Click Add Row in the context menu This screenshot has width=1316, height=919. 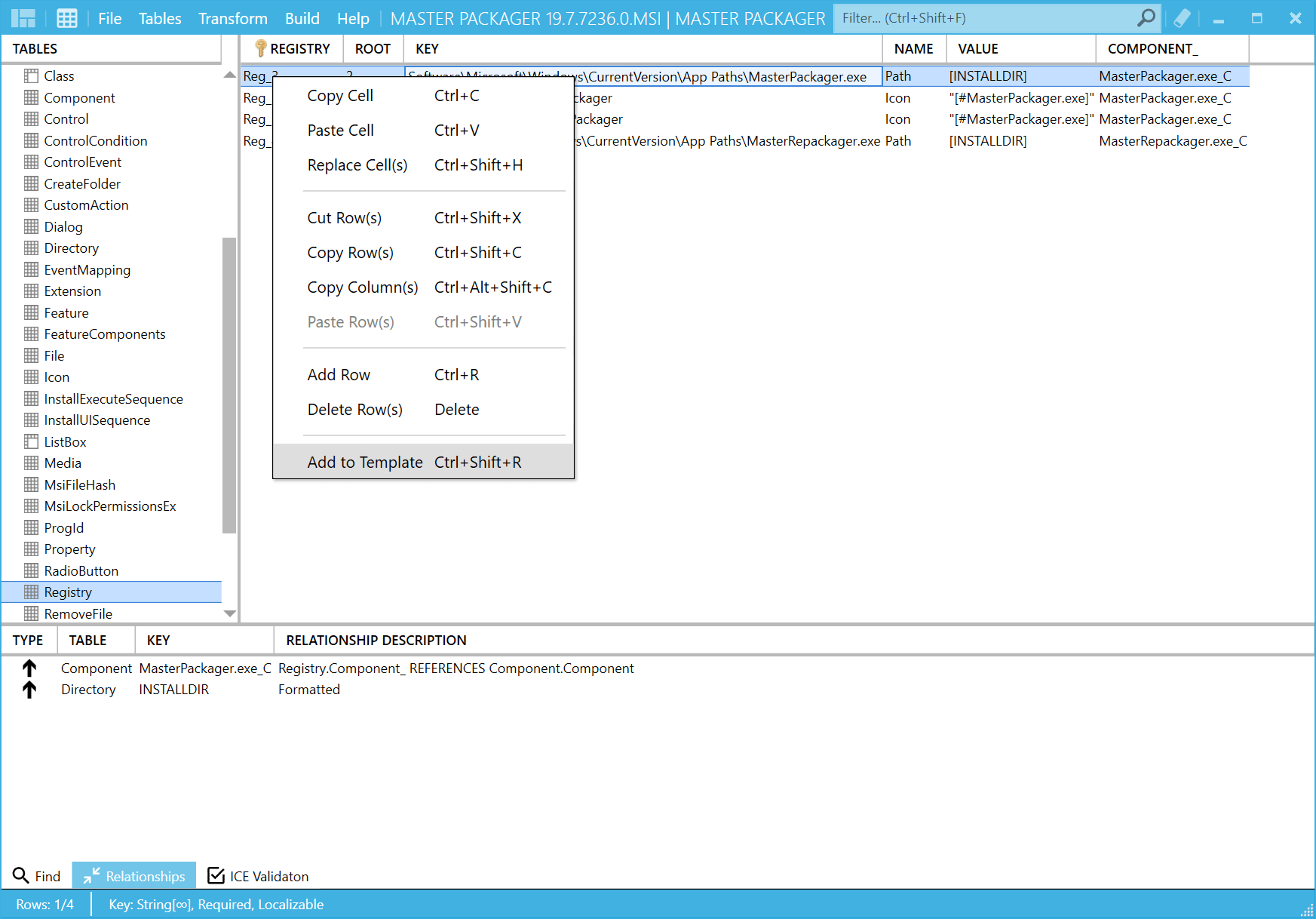pos(339,374)
